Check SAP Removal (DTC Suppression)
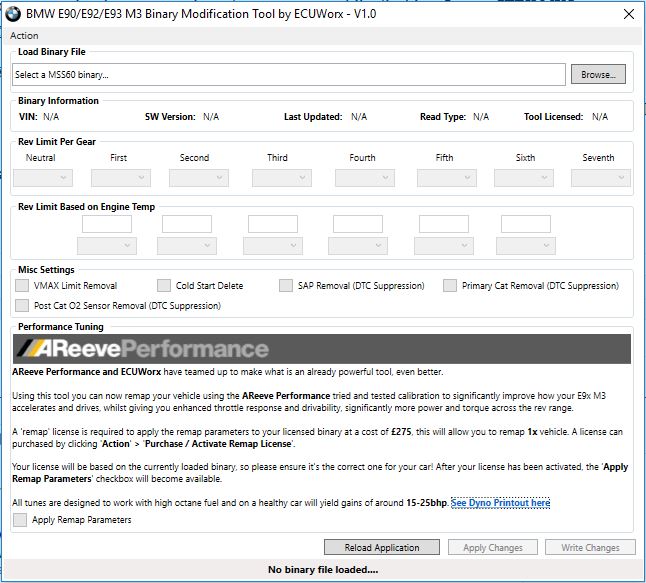 tap(286, 285)
